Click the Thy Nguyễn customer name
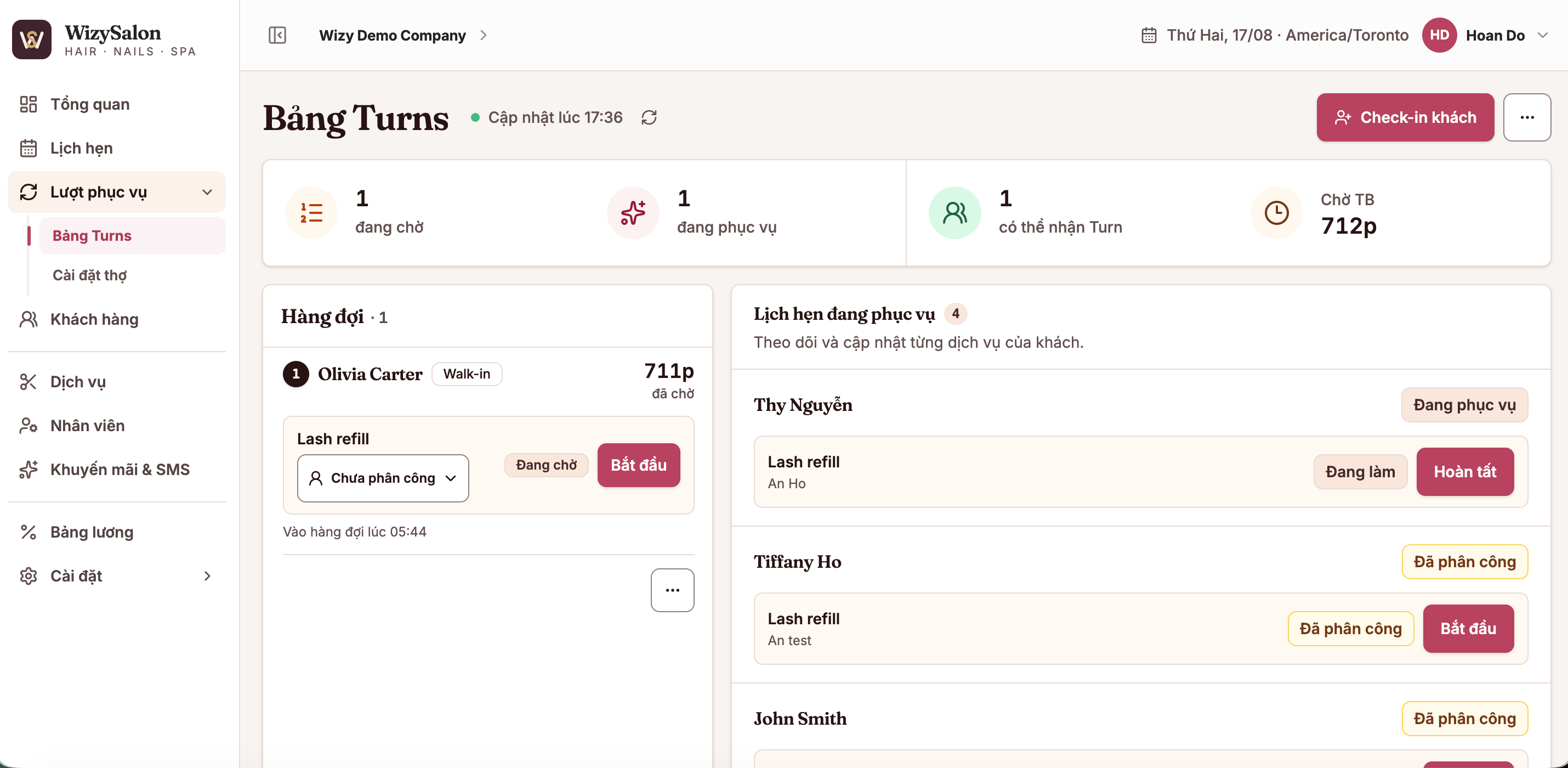The height and width of the screenshot is (768, 1568). (803, 405)
